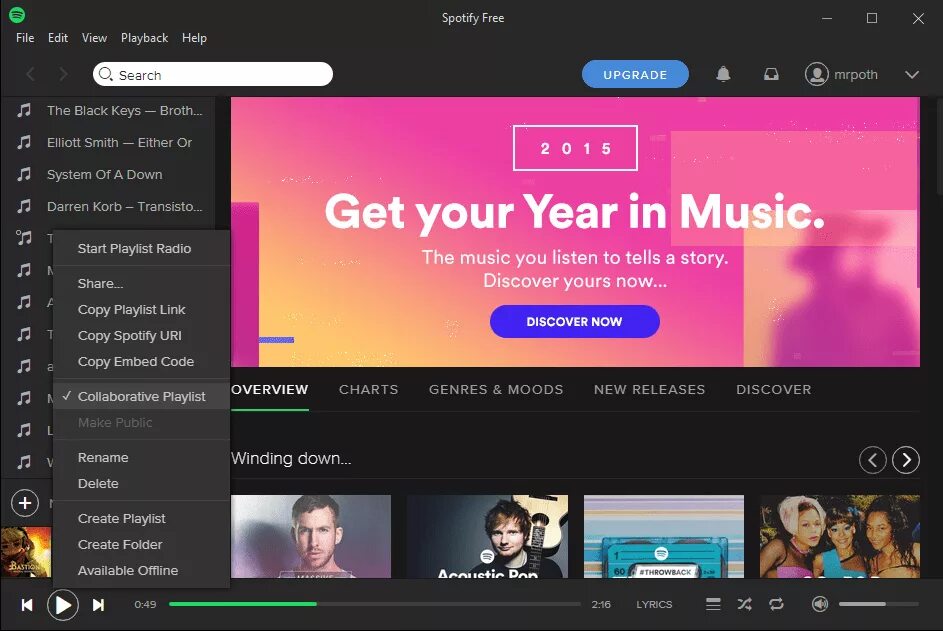Switch to the NEW RELEASES tab
This screenshot has height=631, width=943.
(x=650, y=390)
